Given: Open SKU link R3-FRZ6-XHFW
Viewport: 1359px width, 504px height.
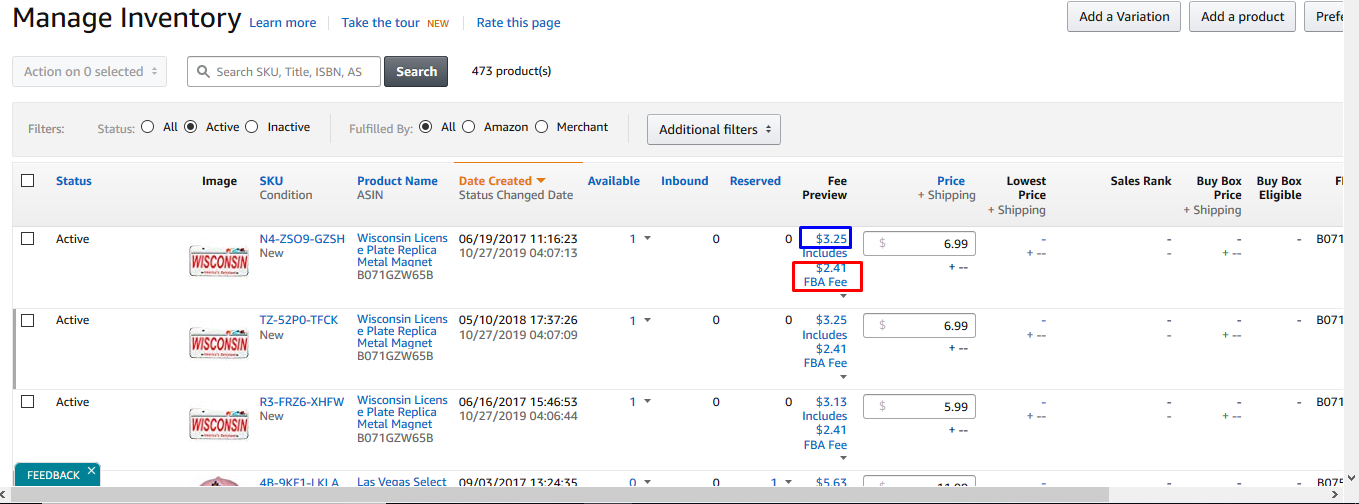Looking at the screenshot, I should click(x=302, y=402).
